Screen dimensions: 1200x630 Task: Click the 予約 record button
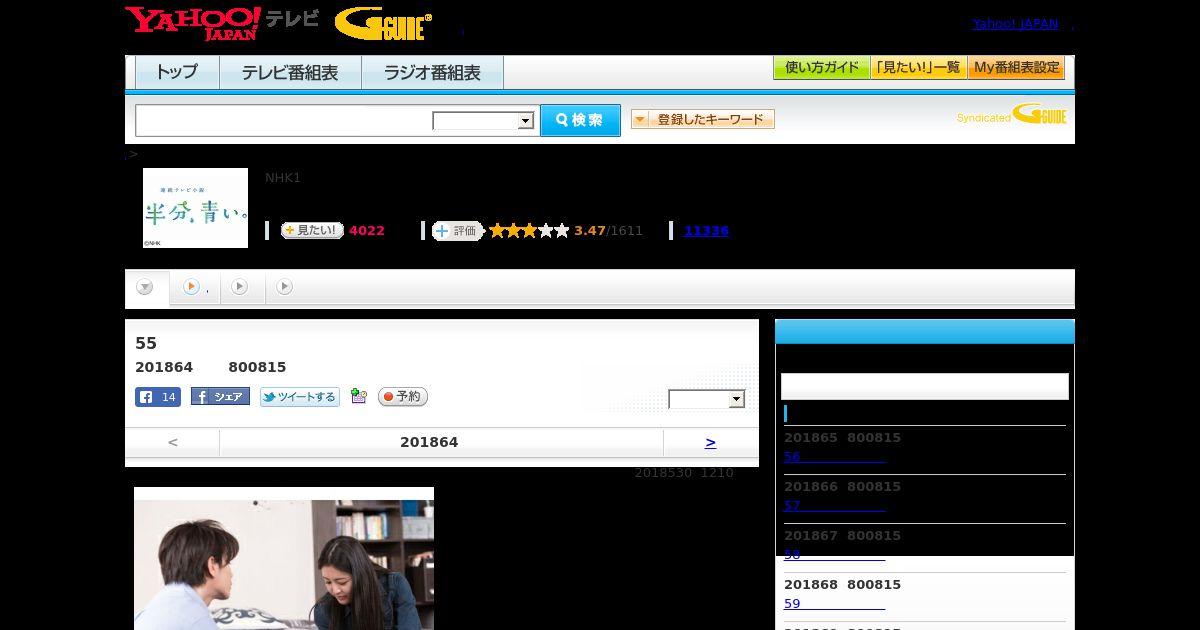tap(403, 397)
